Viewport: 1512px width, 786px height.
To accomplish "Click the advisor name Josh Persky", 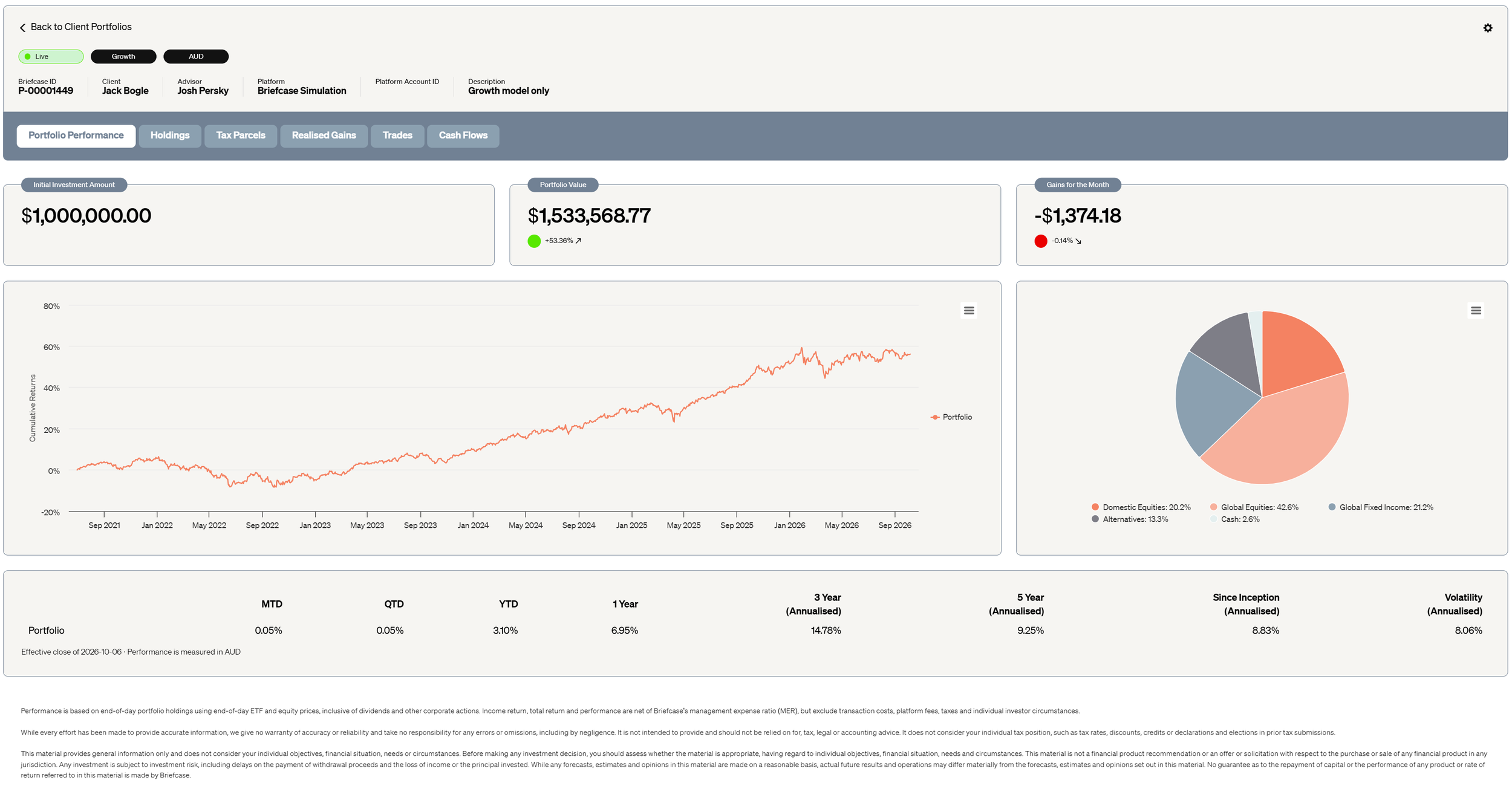I will coord(203,91).
